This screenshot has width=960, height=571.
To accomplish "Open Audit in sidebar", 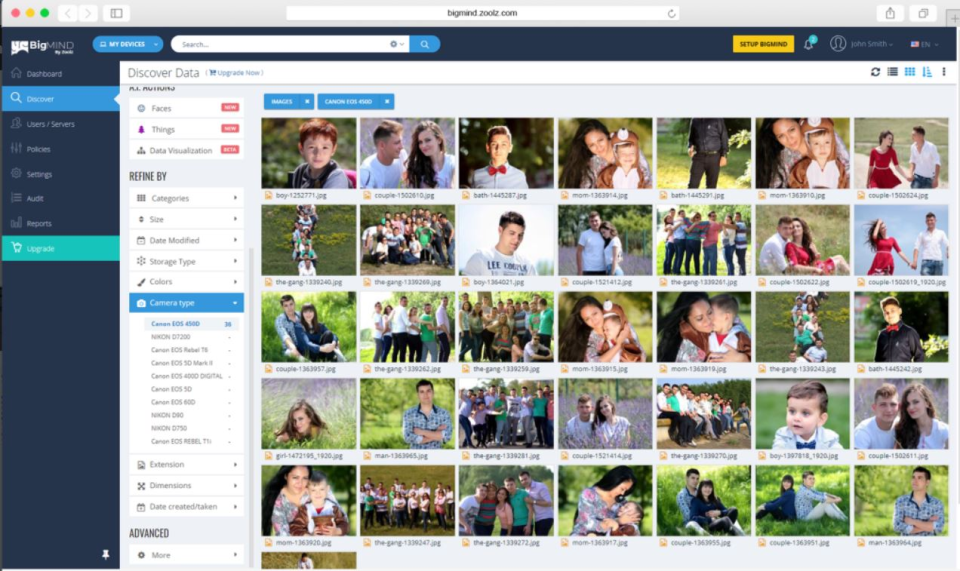I will pyautogui.click(x=61, y=198).
